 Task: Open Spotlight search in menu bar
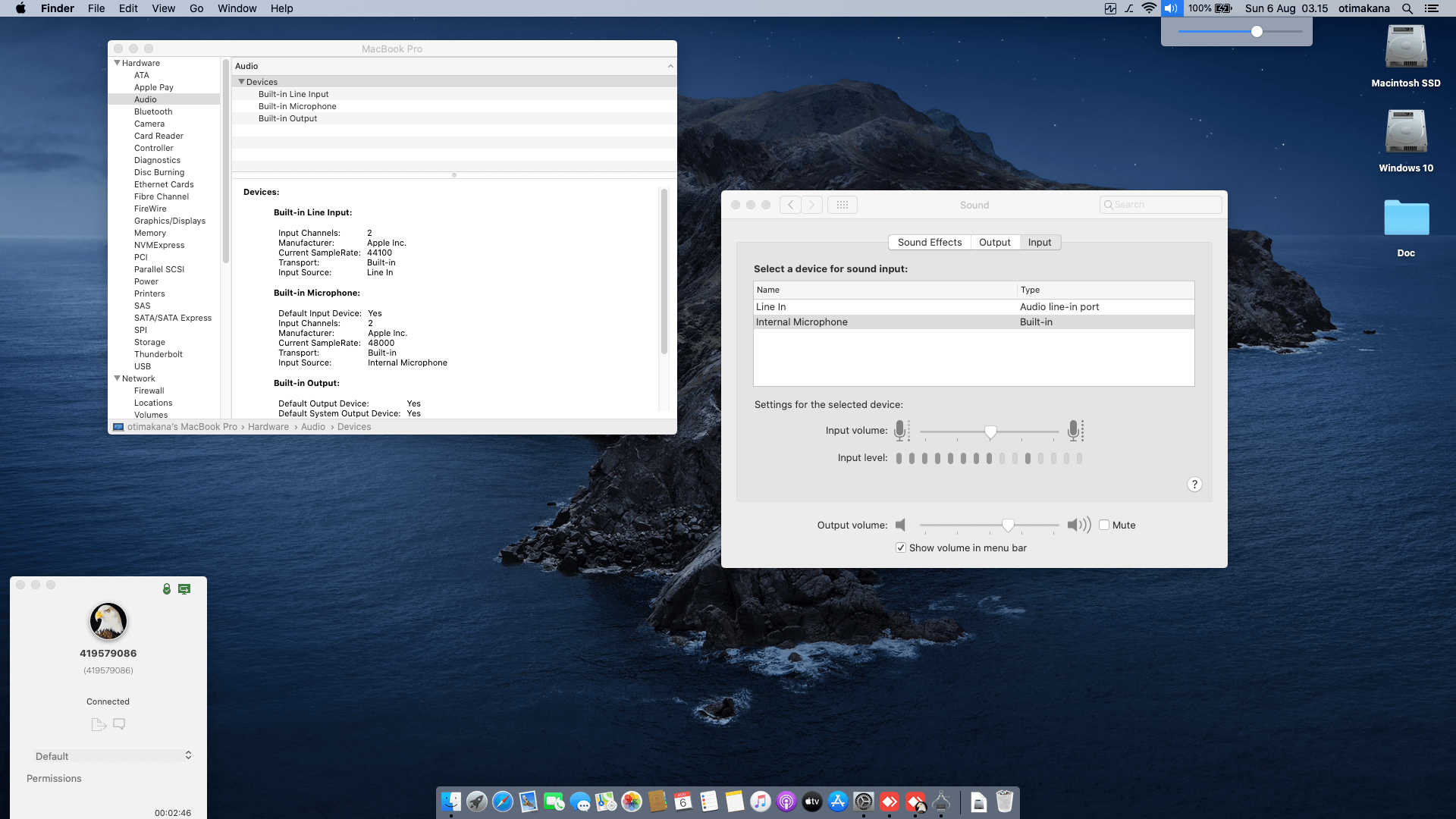pos(1407,8)
